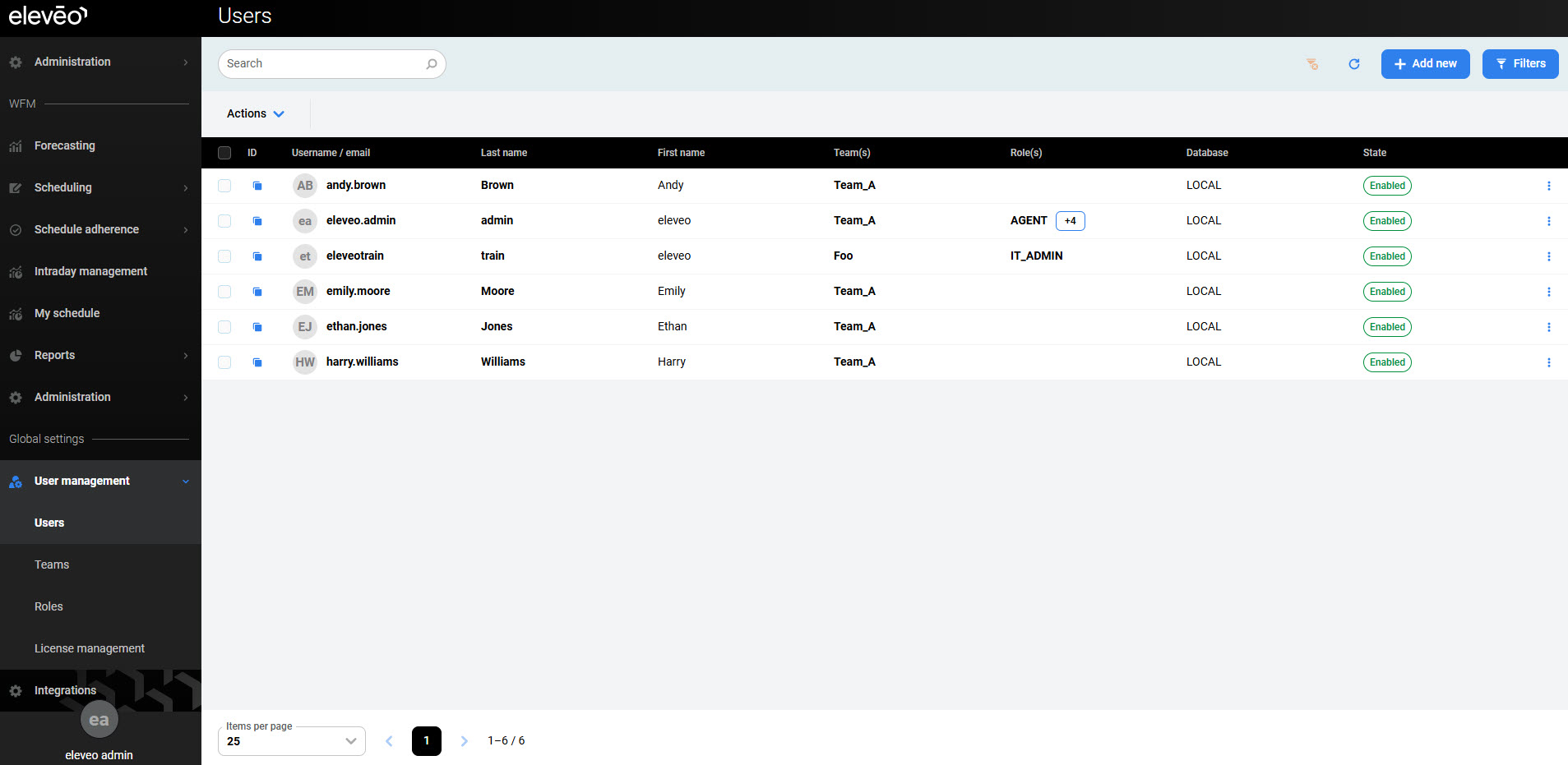The image size is (1568, 765).
Task: Open Items per page dropdown
Action: point(291,741)
